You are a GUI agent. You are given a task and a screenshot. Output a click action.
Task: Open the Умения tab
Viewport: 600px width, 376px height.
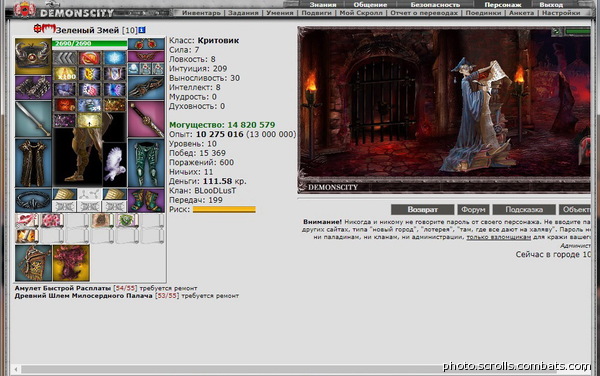coord(280,13)
